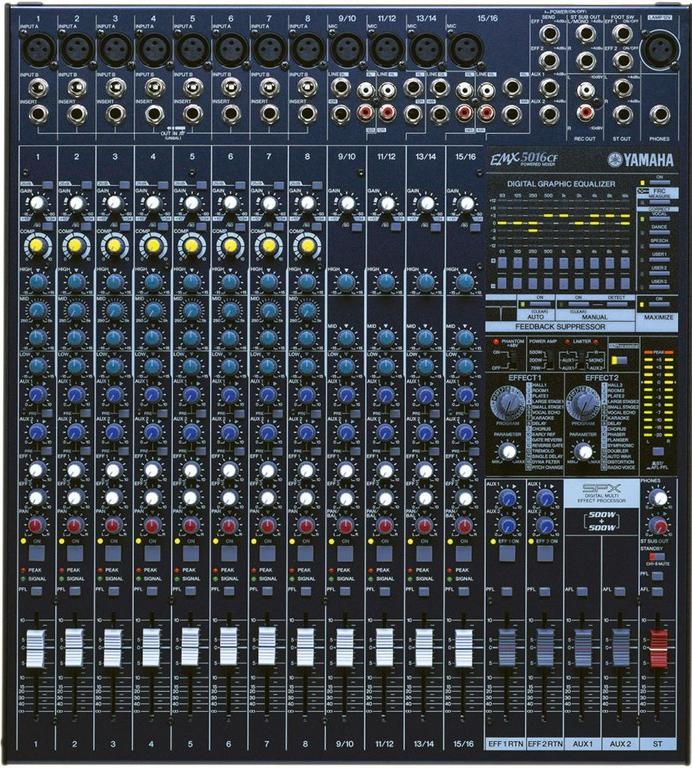The image size is (692, 768).
Task: Click the red PAN knob on channel 2
Action: (x=74, y=525)
